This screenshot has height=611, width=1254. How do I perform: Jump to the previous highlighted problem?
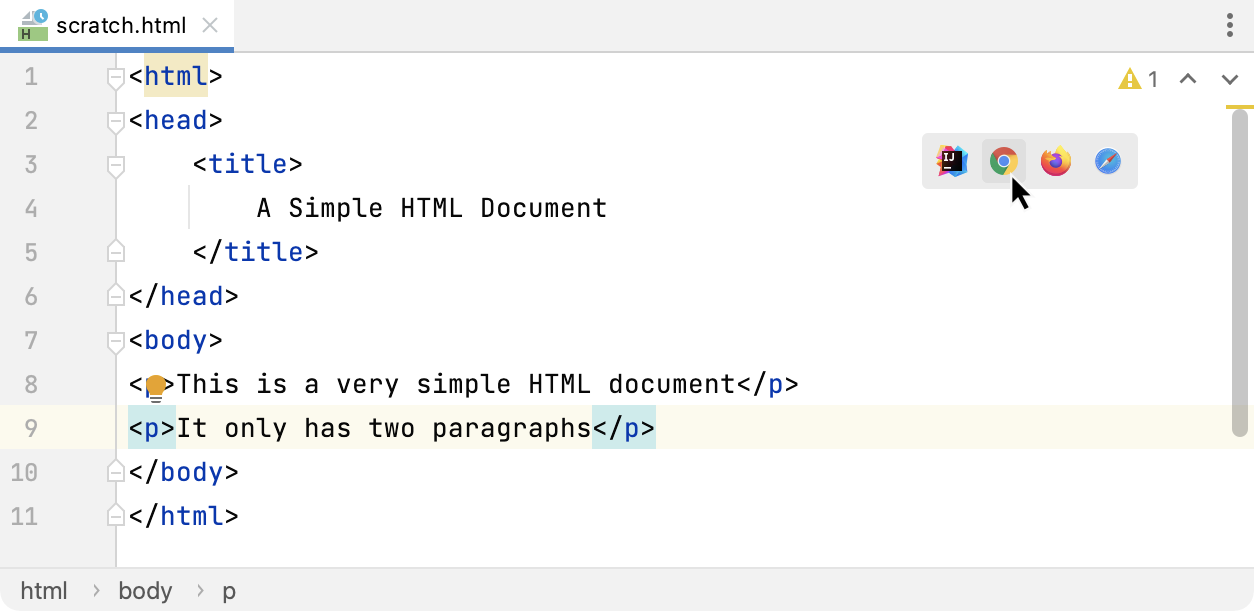(x=1188, y=78)
